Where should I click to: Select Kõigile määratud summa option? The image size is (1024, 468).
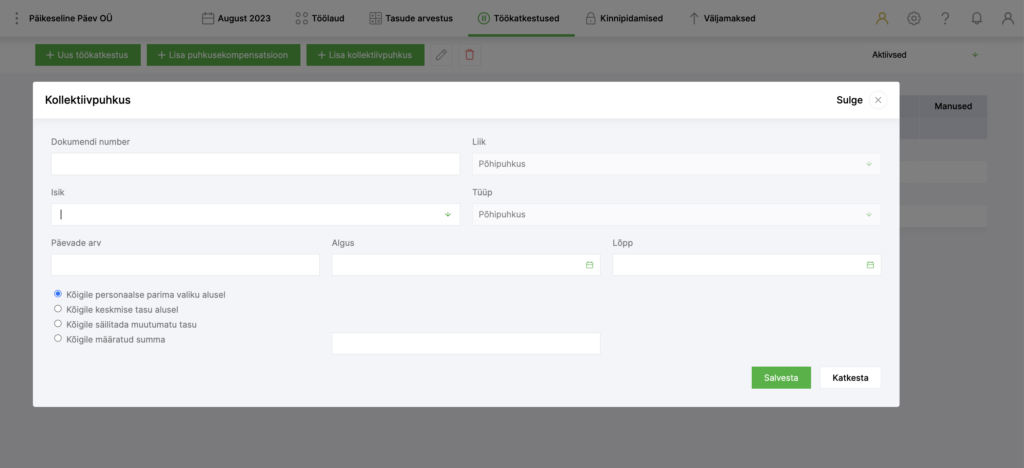58,338
